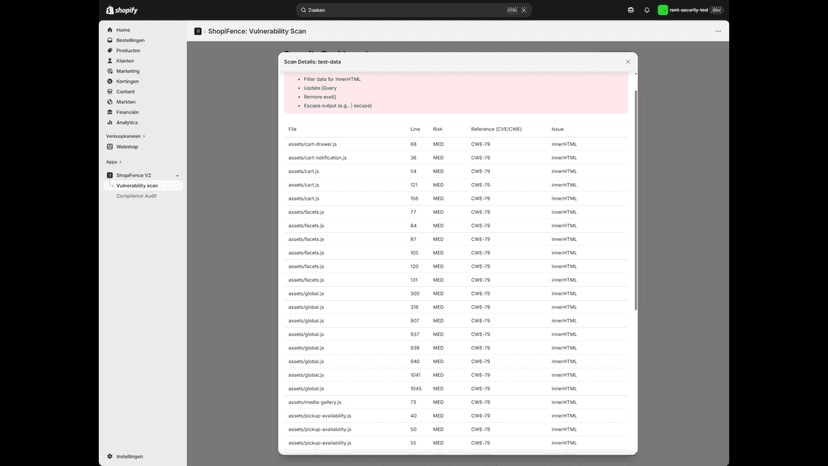
Task: Click line number 907 cell
Action: (x=415, y=321)
